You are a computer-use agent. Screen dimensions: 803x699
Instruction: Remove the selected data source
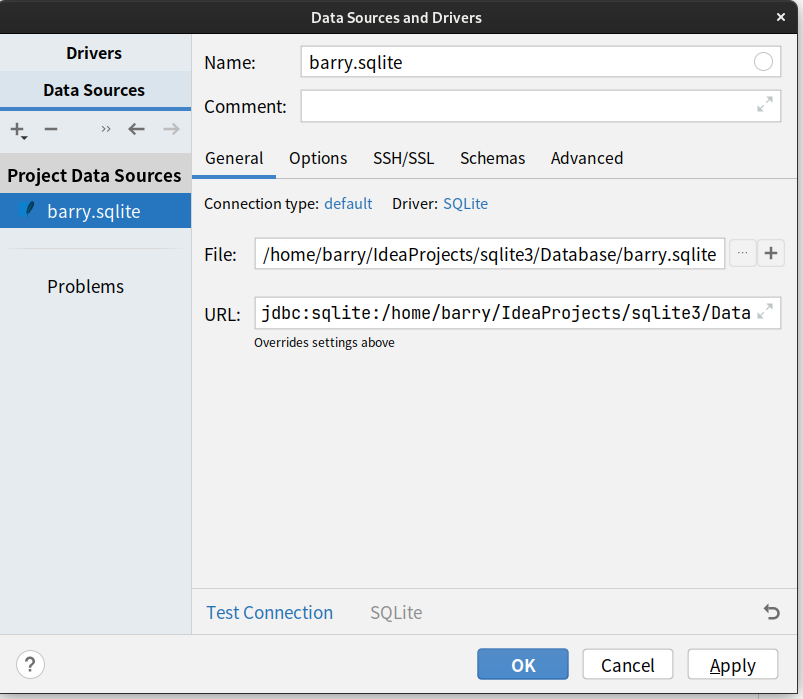tap(49, 130)
